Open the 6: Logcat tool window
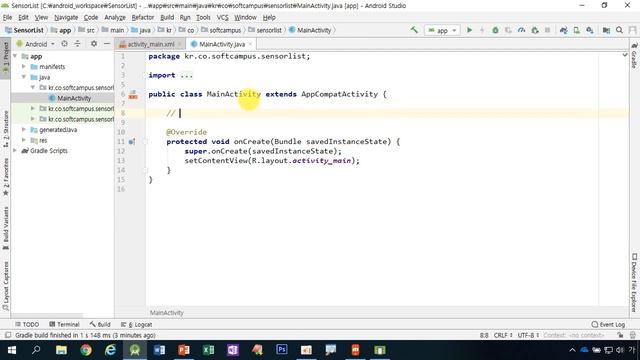640x360 pixels. click(137, 324)
